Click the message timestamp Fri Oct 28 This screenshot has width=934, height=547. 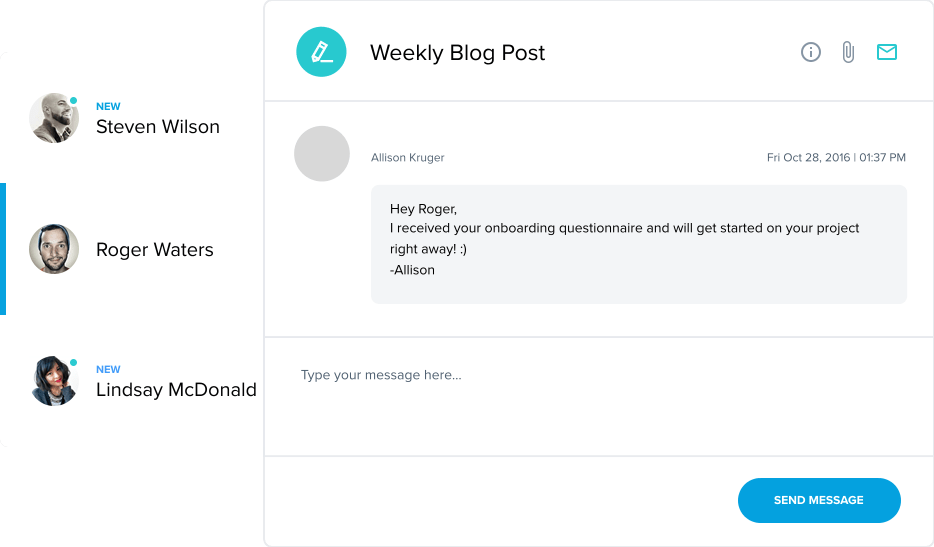[836, 157]
